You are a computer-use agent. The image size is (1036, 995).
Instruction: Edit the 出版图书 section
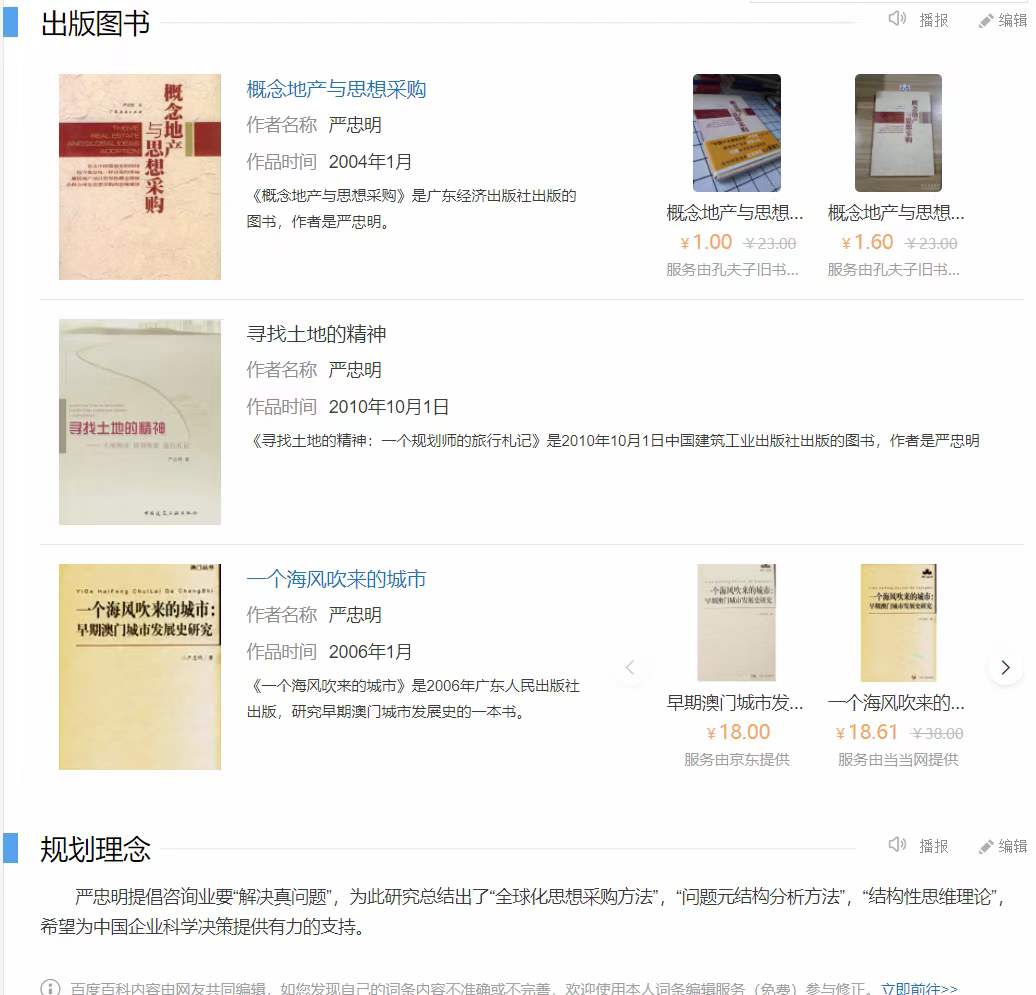(x=1002, y=20)
